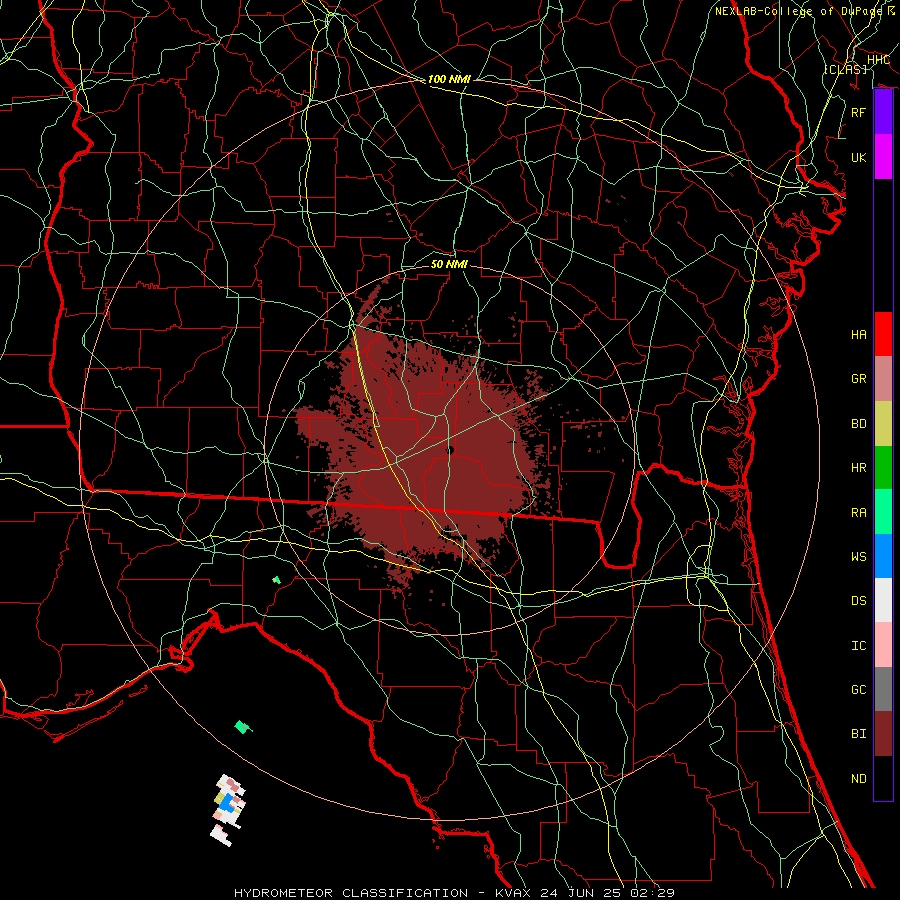This screenshot has width=900, height=900.
Task: Select the yellow BD color swatch
Action: (x=883, y=423)
